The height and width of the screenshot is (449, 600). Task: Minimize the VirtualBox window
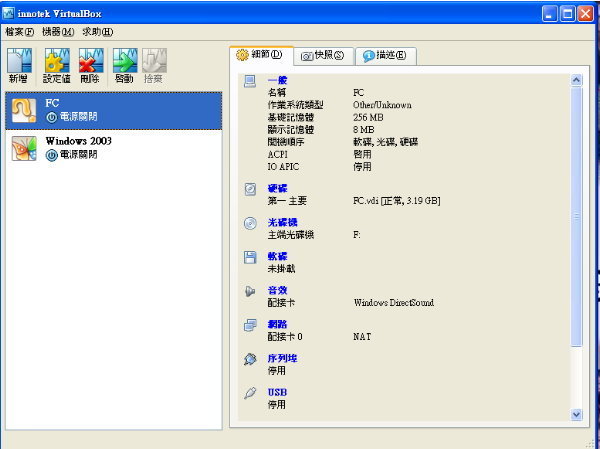pyautogui.click(x=550, y=14)
